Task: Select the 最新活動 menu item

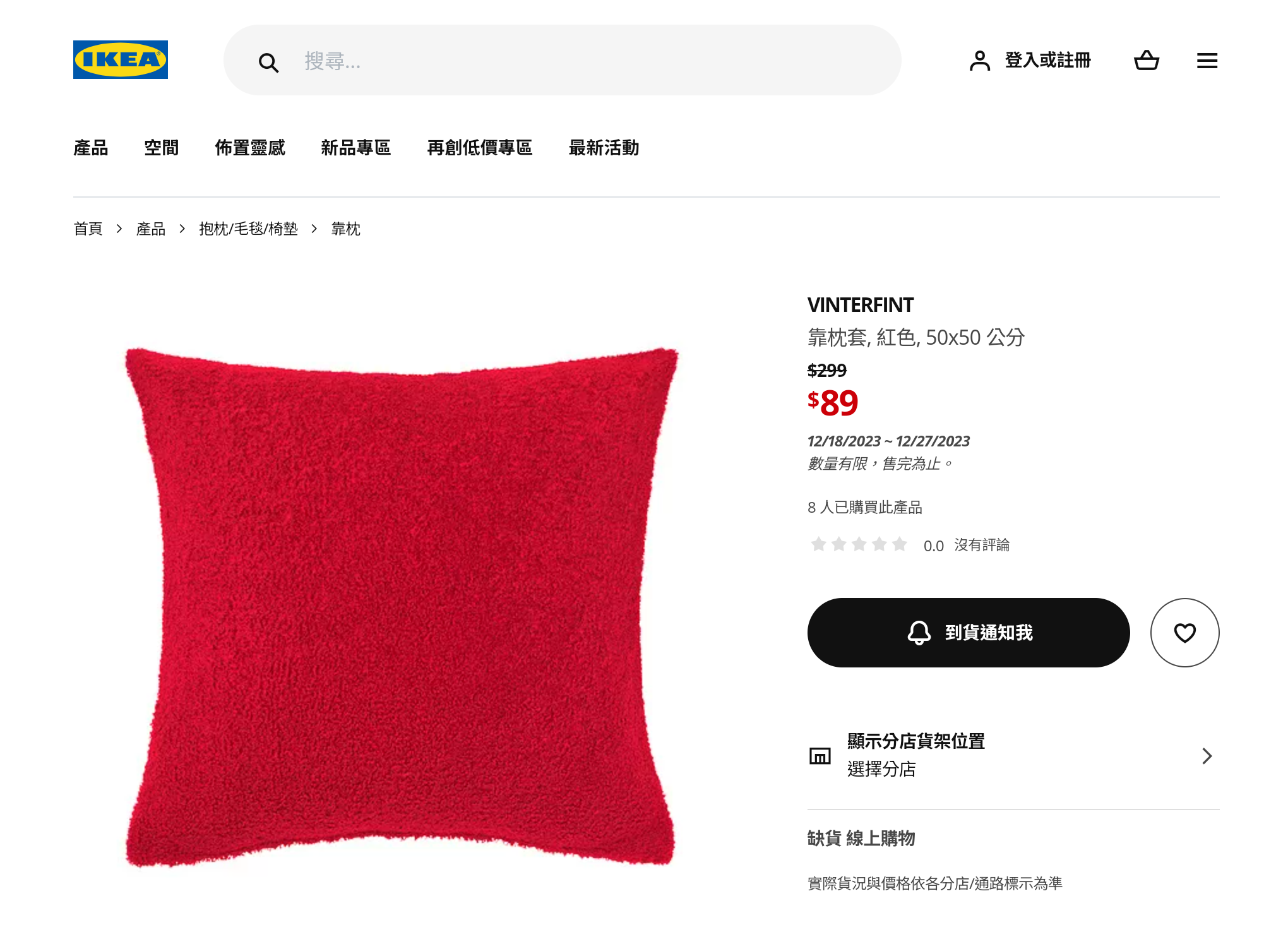Action: (604, 147)
